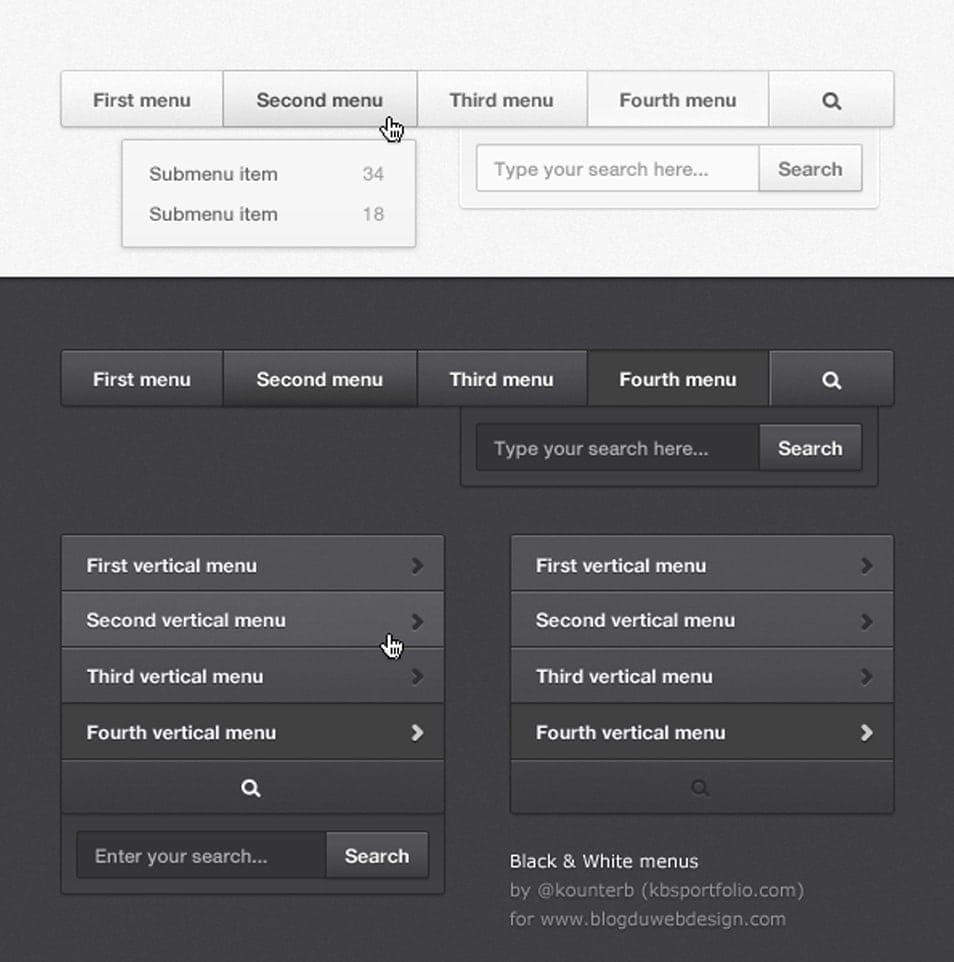
Task: Click the search icon in the white top menu
Action: coord(831,100)
